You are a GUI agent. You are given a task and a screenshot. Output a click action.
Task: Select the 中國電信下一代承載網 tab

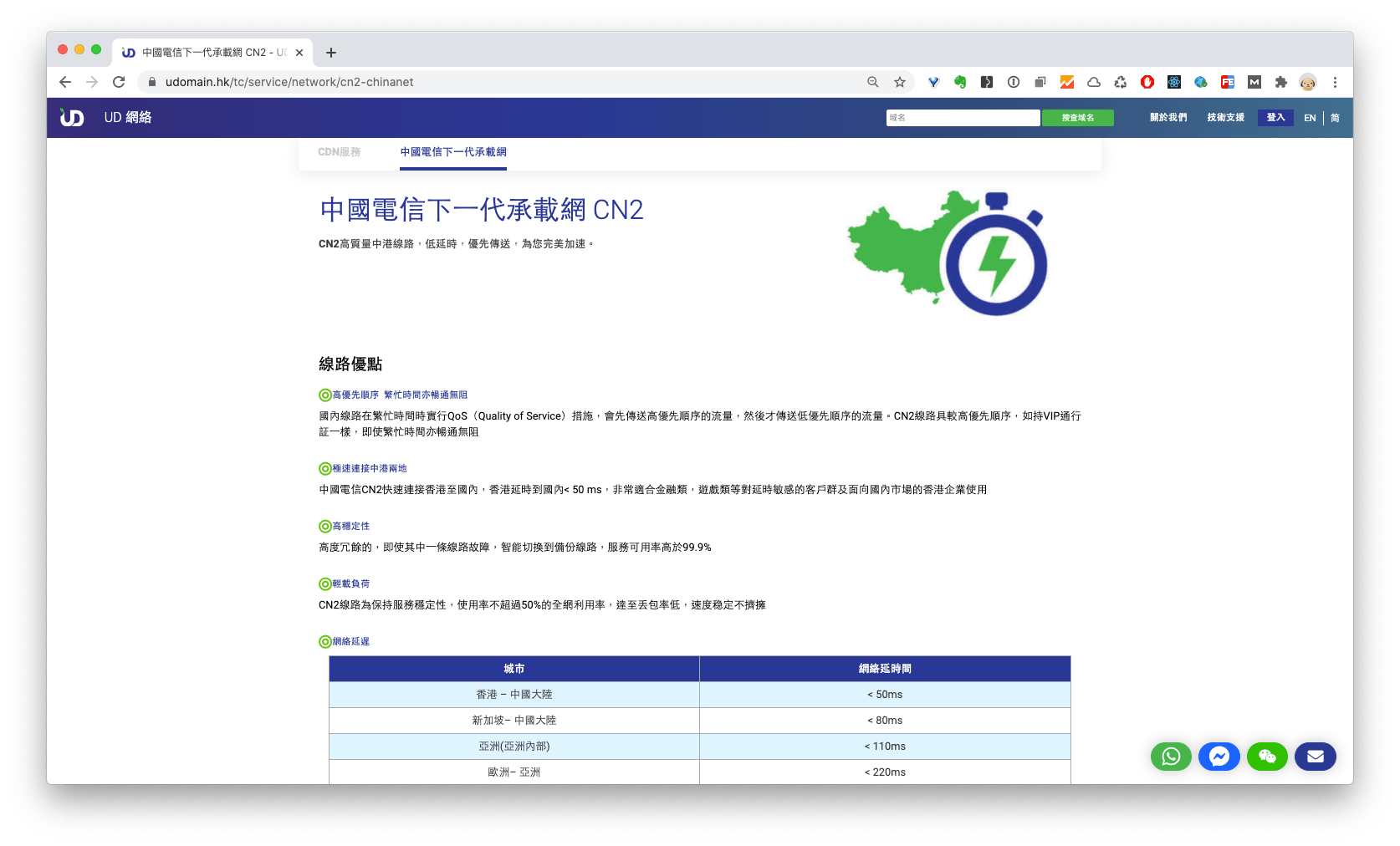point(452,152)
